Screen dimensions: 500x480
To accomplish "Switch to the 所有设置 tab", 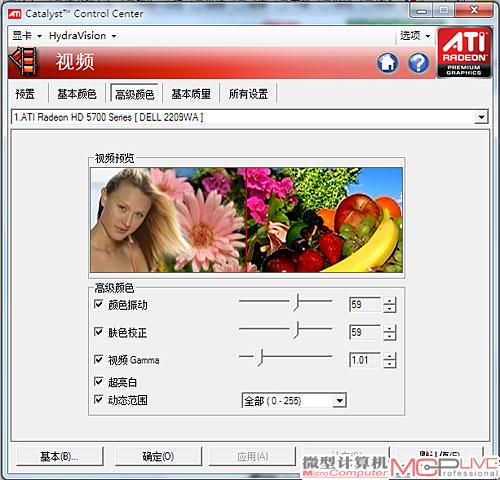I will pos(248,94).
